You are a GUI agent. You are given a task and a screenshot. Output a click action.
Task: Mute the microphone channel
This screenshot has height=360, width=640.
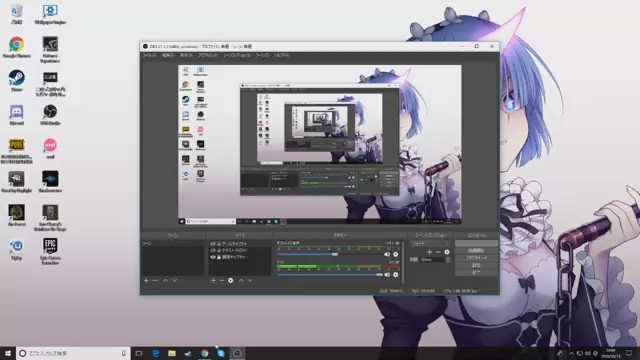[x=387, y=275]
